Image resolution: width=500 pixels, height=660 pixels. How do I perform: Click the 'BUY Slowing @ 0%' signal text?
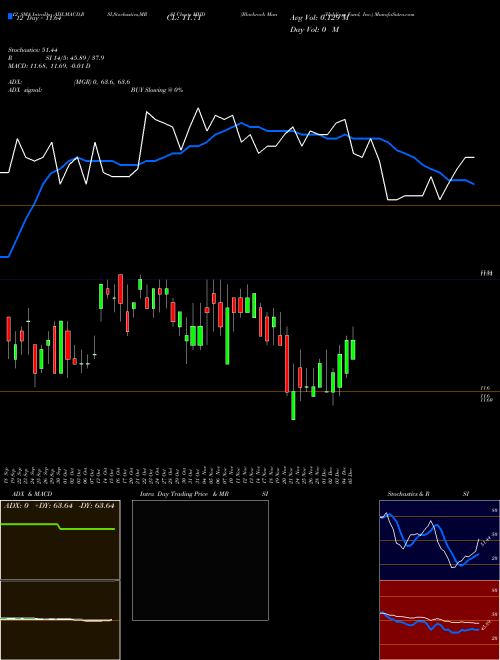click(x=157, y=90)
